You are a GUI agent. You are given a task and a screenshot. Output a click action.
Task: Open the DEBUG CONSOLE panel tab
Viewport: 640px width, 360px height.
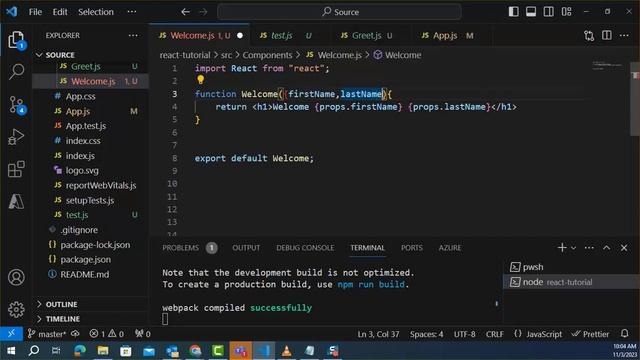click(x=305, y=248)
